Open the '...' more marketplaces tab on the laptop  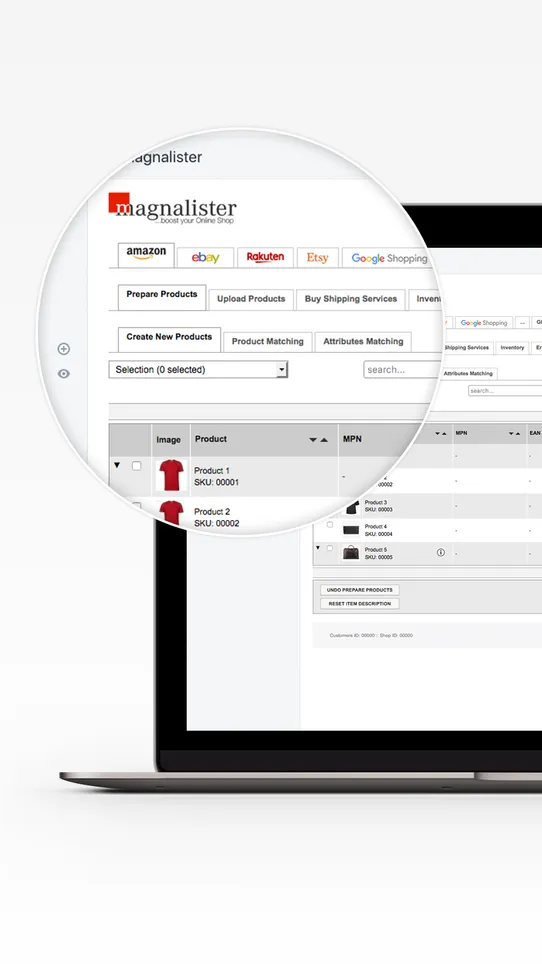pos(522,323)
